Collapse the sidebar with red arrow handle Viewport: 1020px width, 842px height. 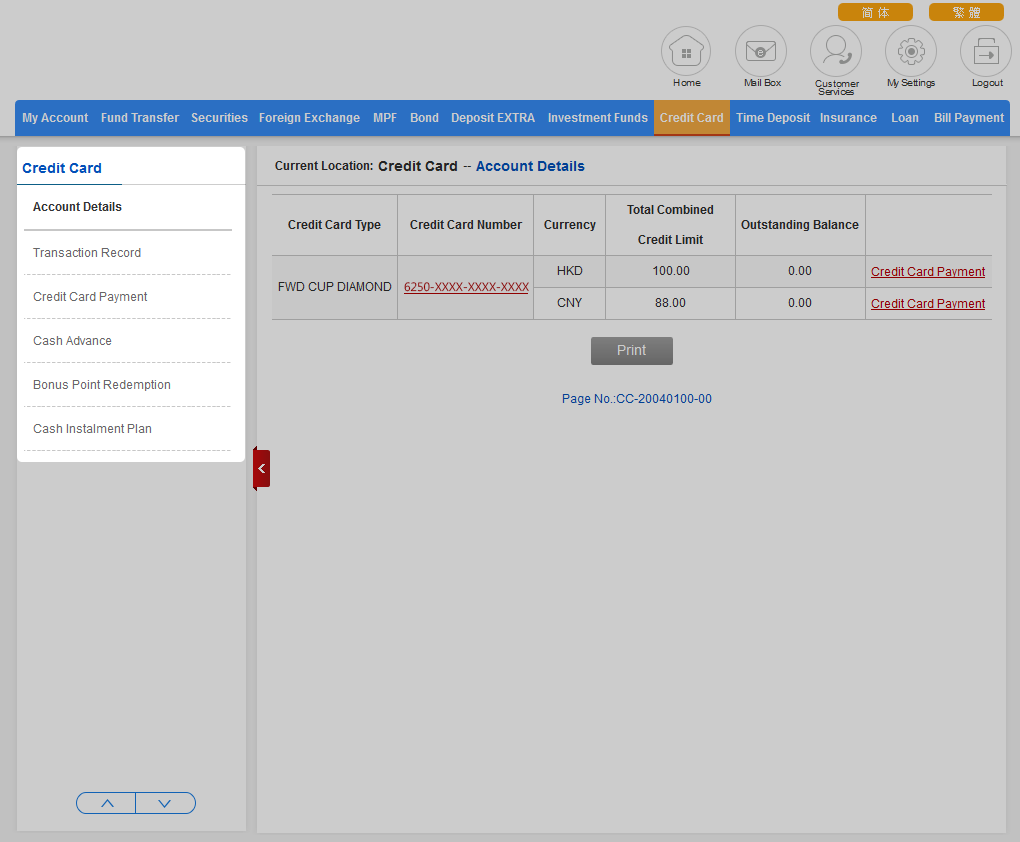point(262,468)
